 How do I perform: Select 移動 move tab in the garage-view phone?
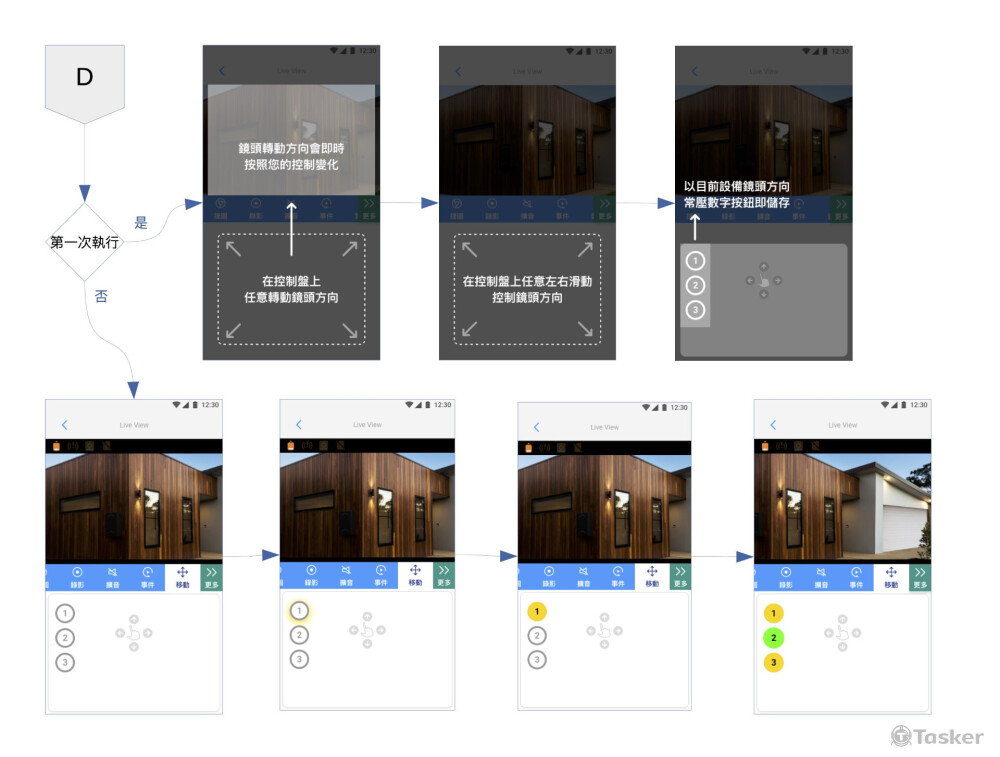(x=891, y=578)
